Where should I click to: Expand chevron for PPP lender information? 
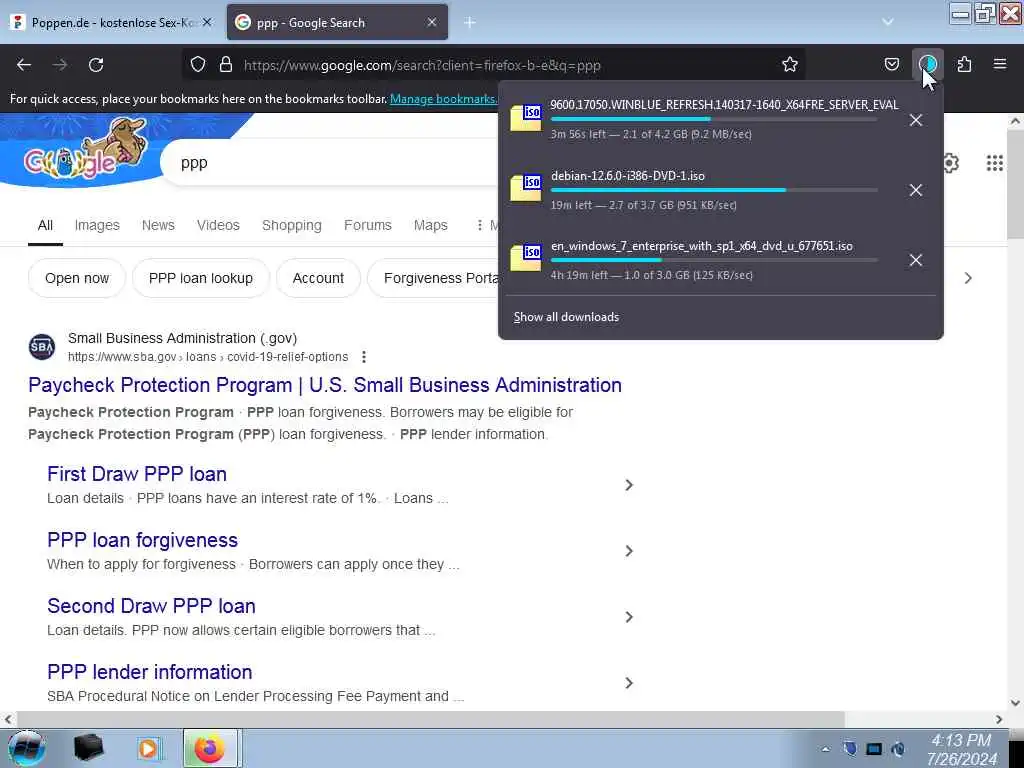628,683
